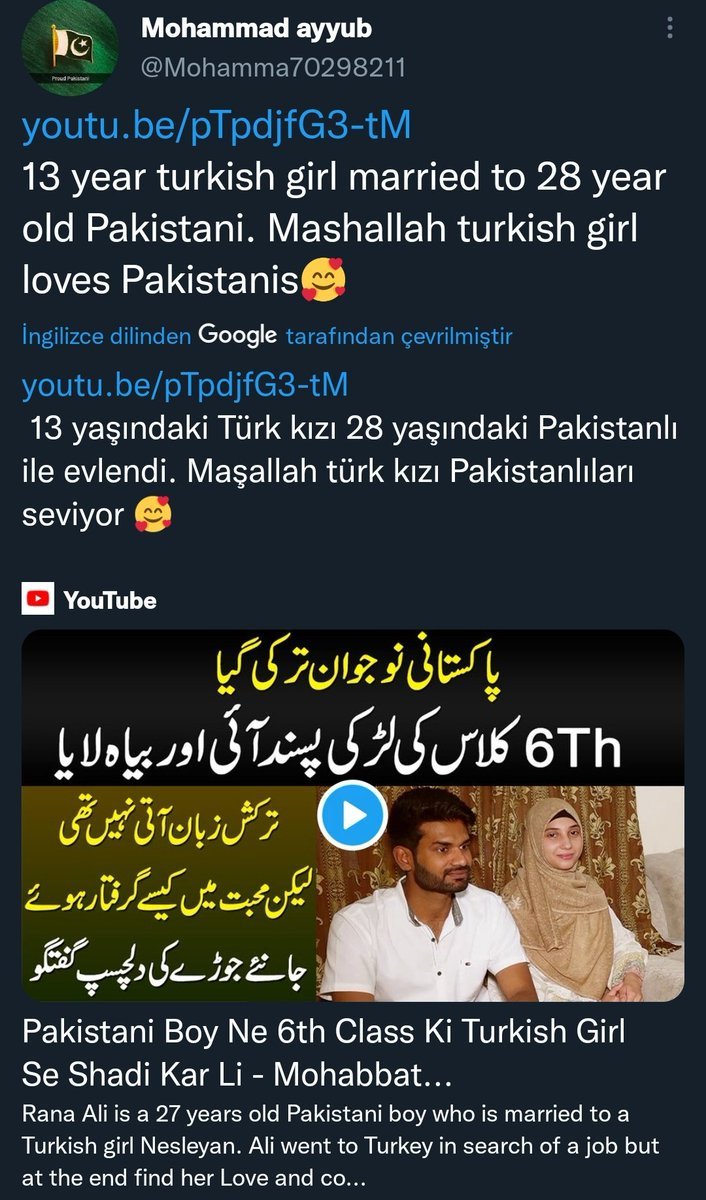Image resolution: width=706 pixels, height=1200 pixels.
Task: Follow the first youtu.be/pTpdjfG3-tM link
Action: [216, 127]
